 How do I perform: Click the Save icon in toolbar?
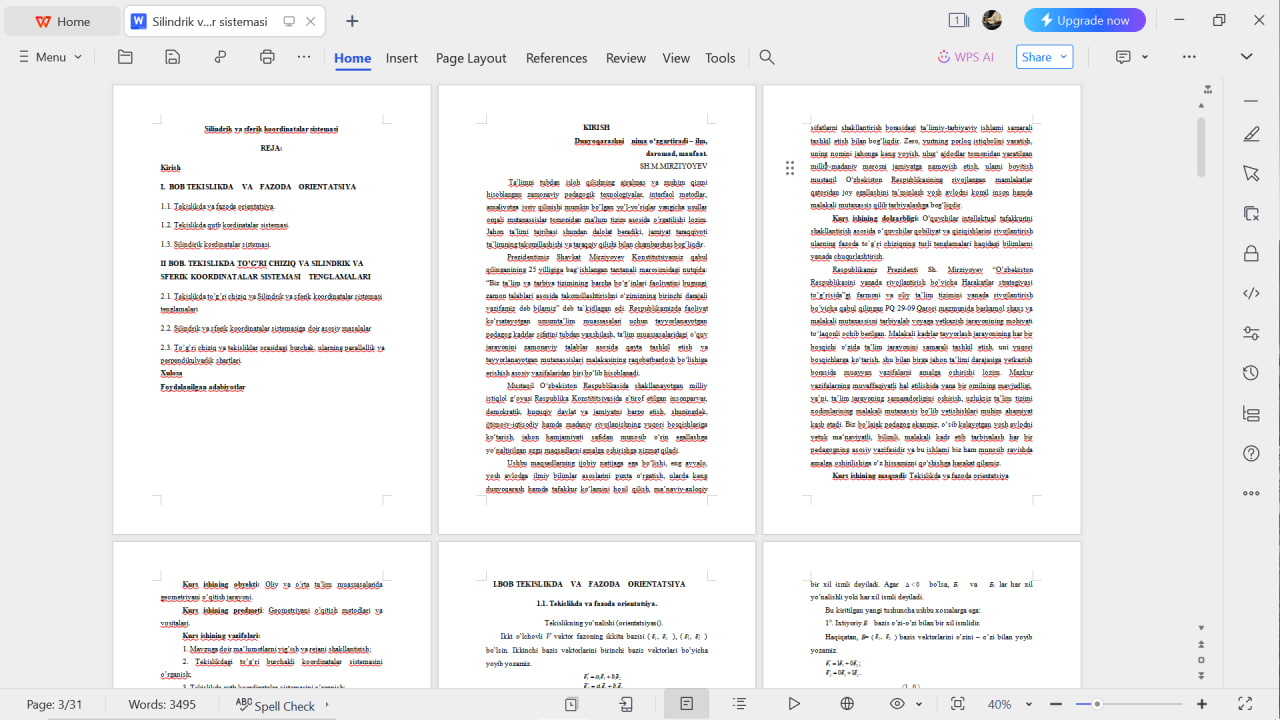coord(173,57)
